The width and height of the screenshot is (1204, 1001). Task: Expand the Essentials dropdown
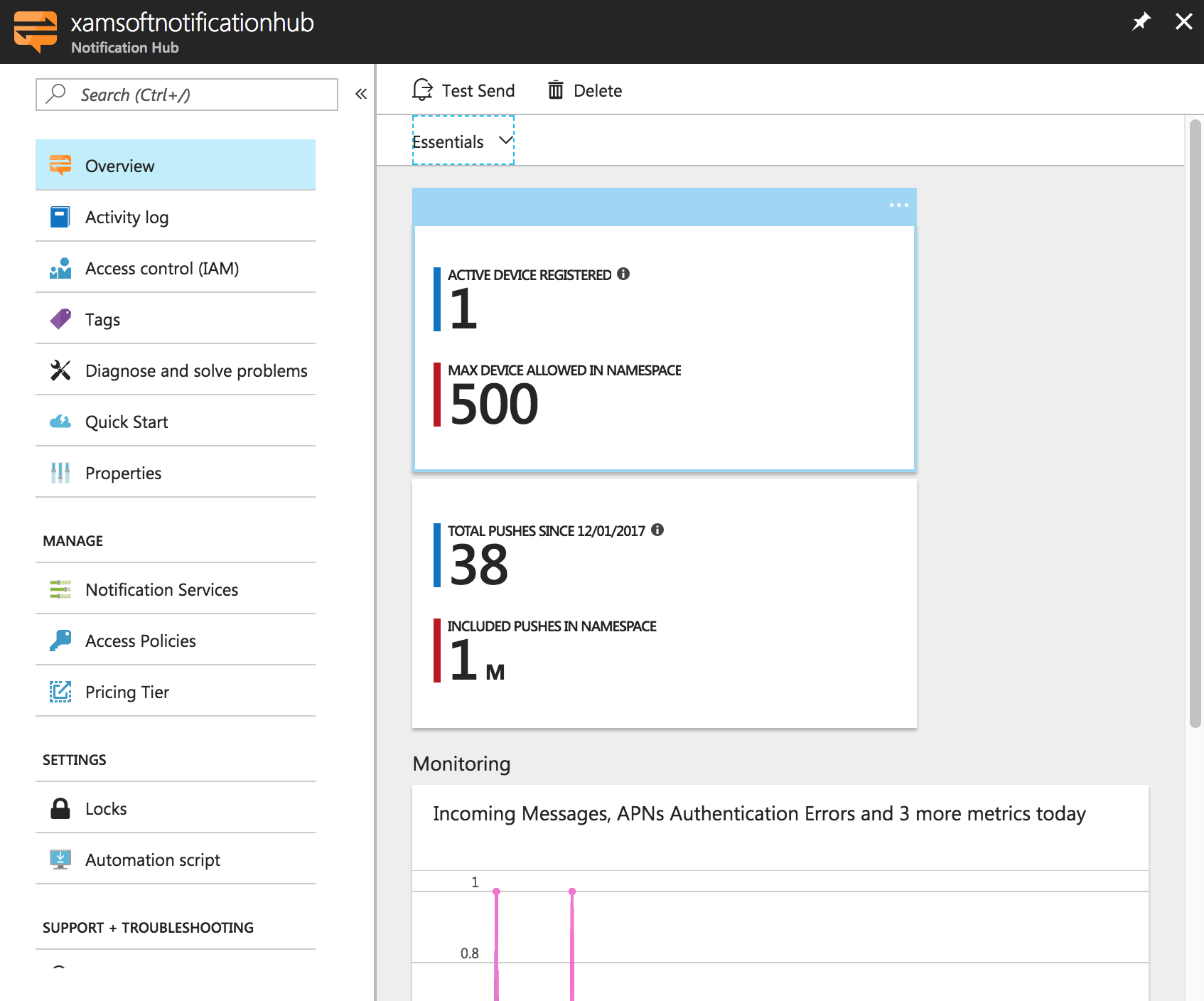(463, 141)
